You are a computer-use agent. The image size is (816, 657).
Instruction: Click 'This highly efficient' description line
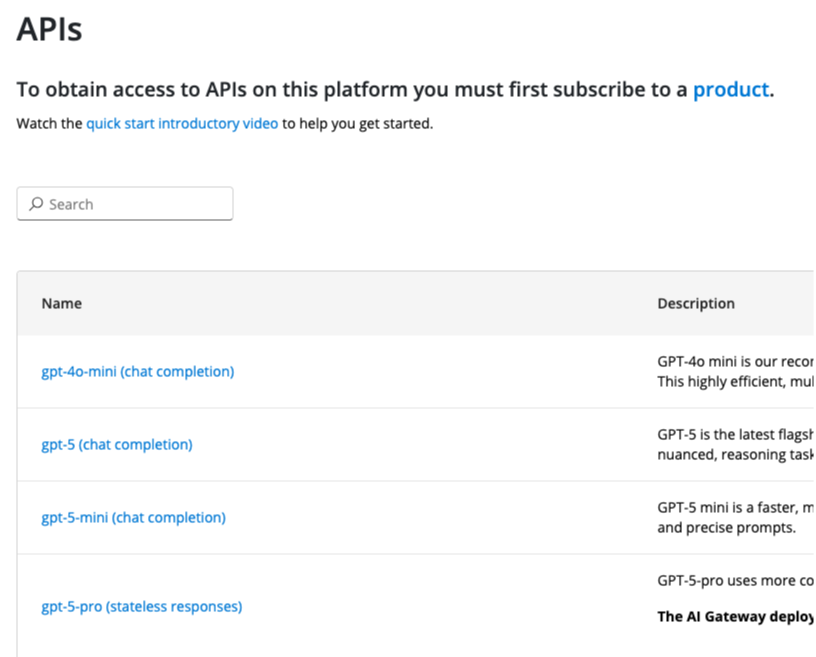click(735, 381)
